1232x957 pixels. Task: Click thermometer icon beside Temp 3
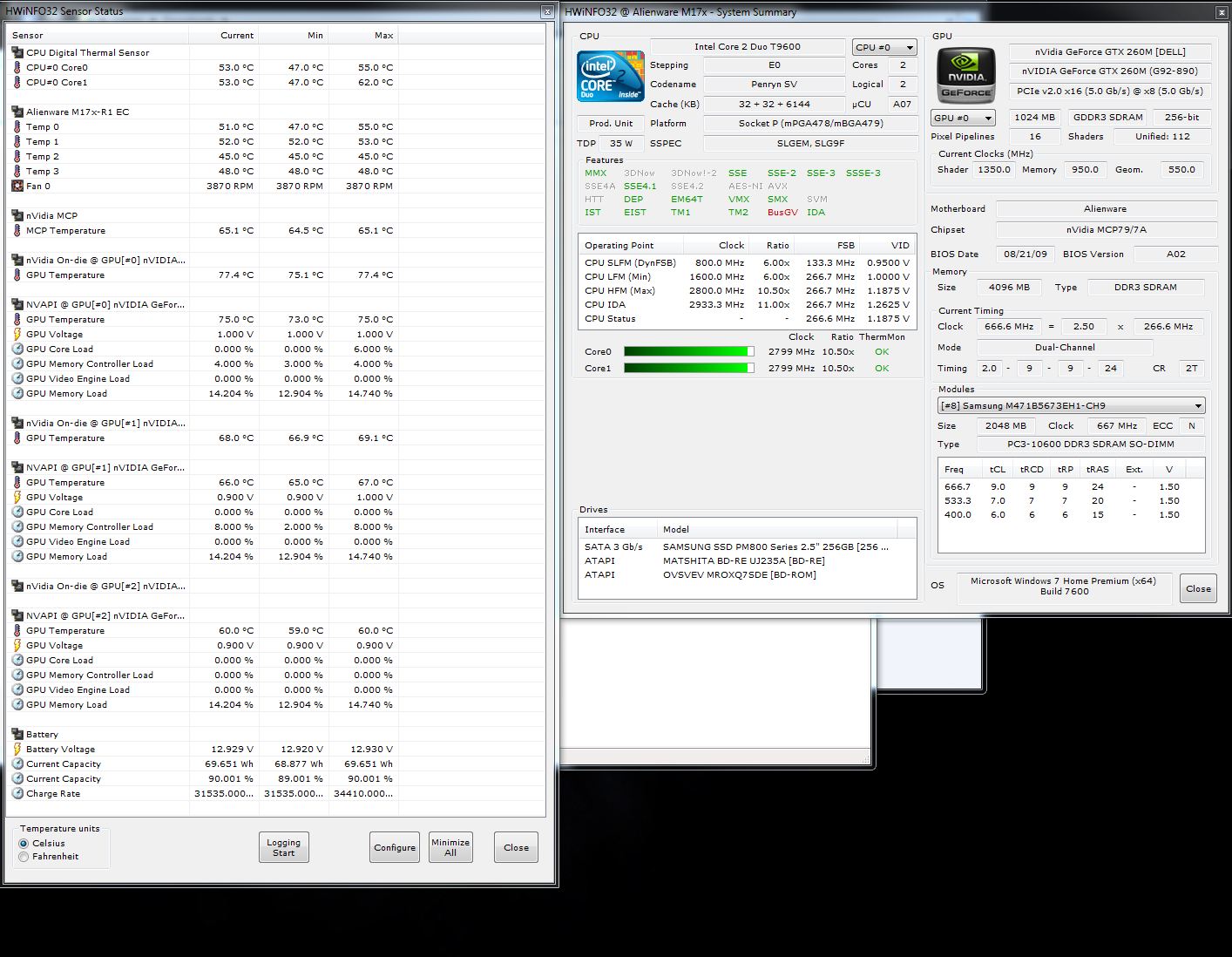tap(17, 171)
